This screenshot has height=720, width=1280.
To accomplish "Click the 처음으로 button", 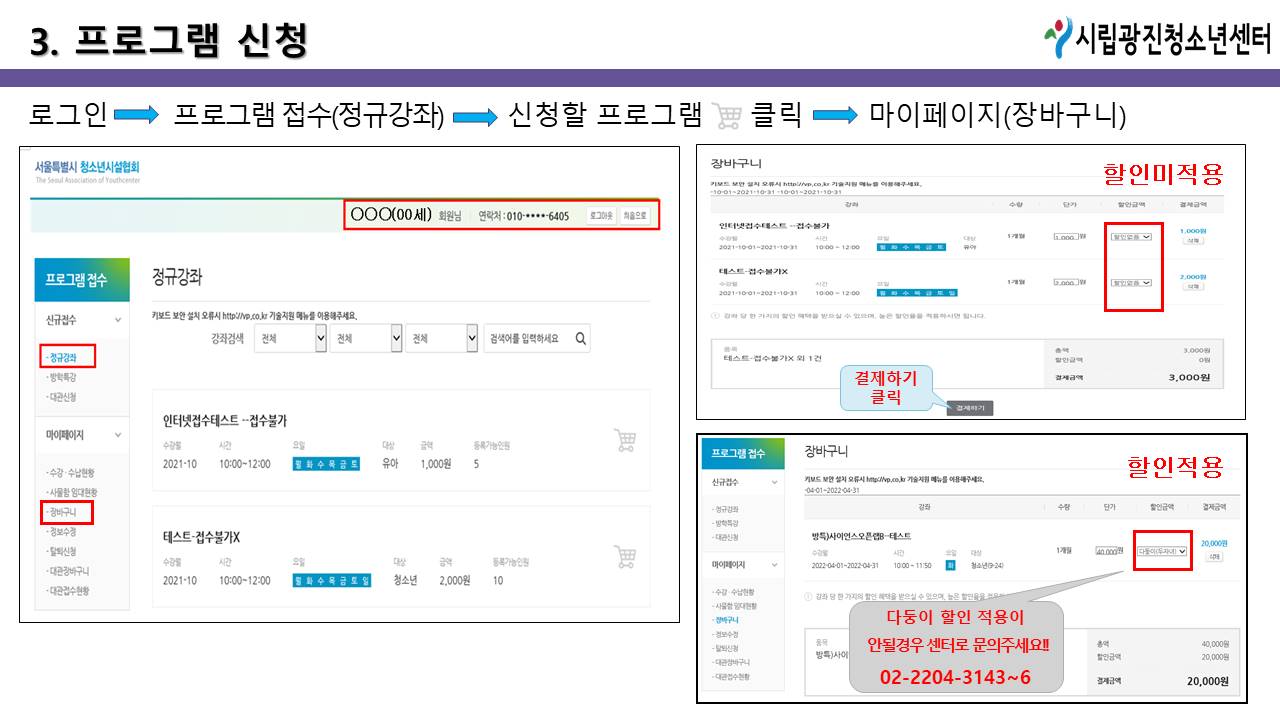I will click(634, 216).
